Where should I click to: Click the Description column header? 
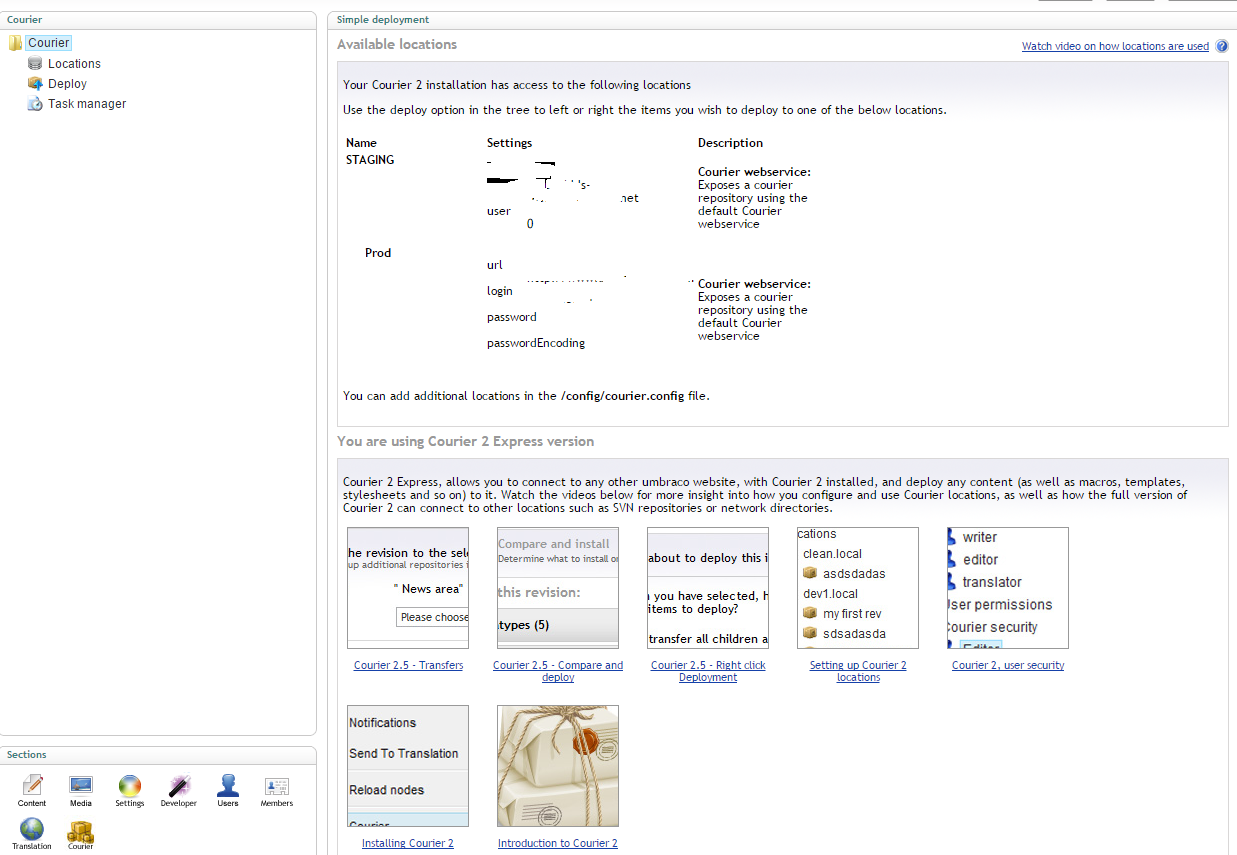coord(731,143)
